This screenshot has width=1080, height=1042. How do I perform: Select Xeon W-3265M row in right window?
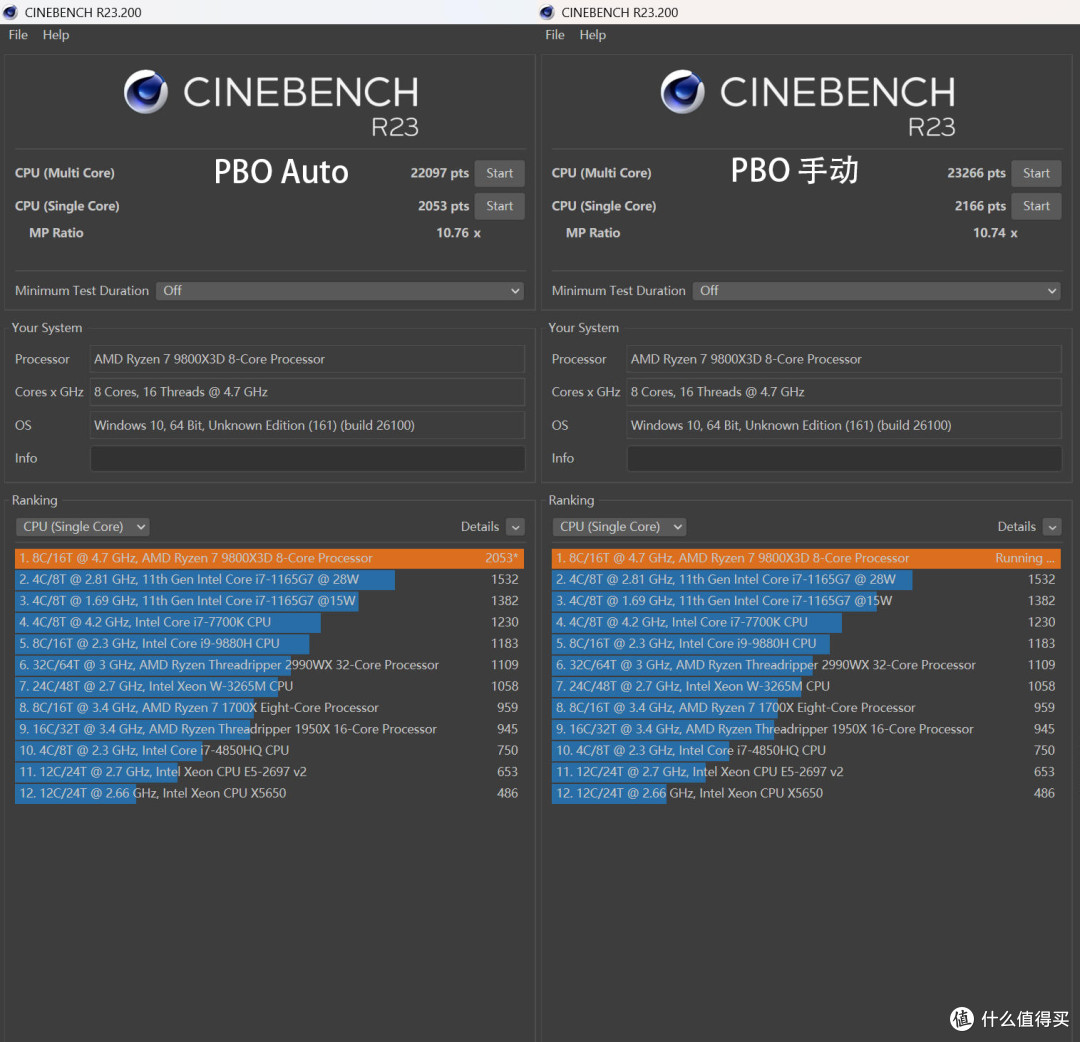pos(806,686)
